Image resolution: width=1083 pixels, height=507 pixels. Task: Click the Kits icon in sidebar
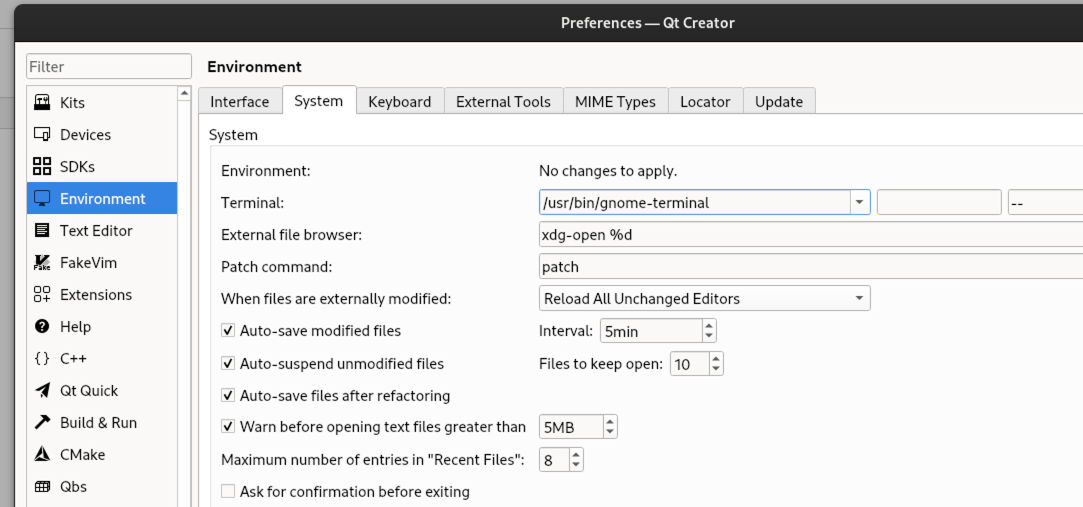42,102
